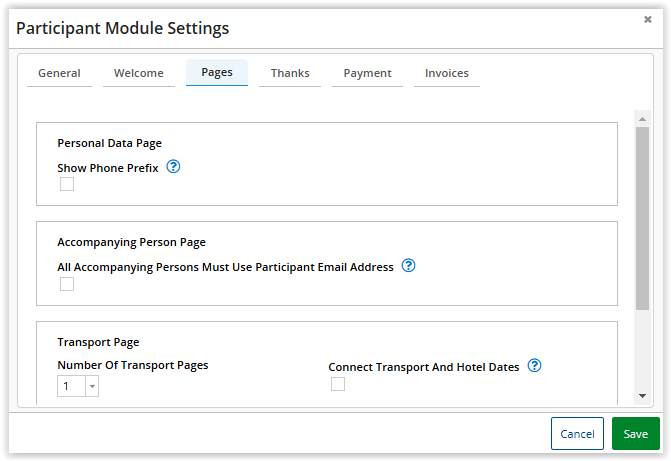Click the Cancel button
The height and width of the screenshot is (461, 671).
(x=577, y=434)
